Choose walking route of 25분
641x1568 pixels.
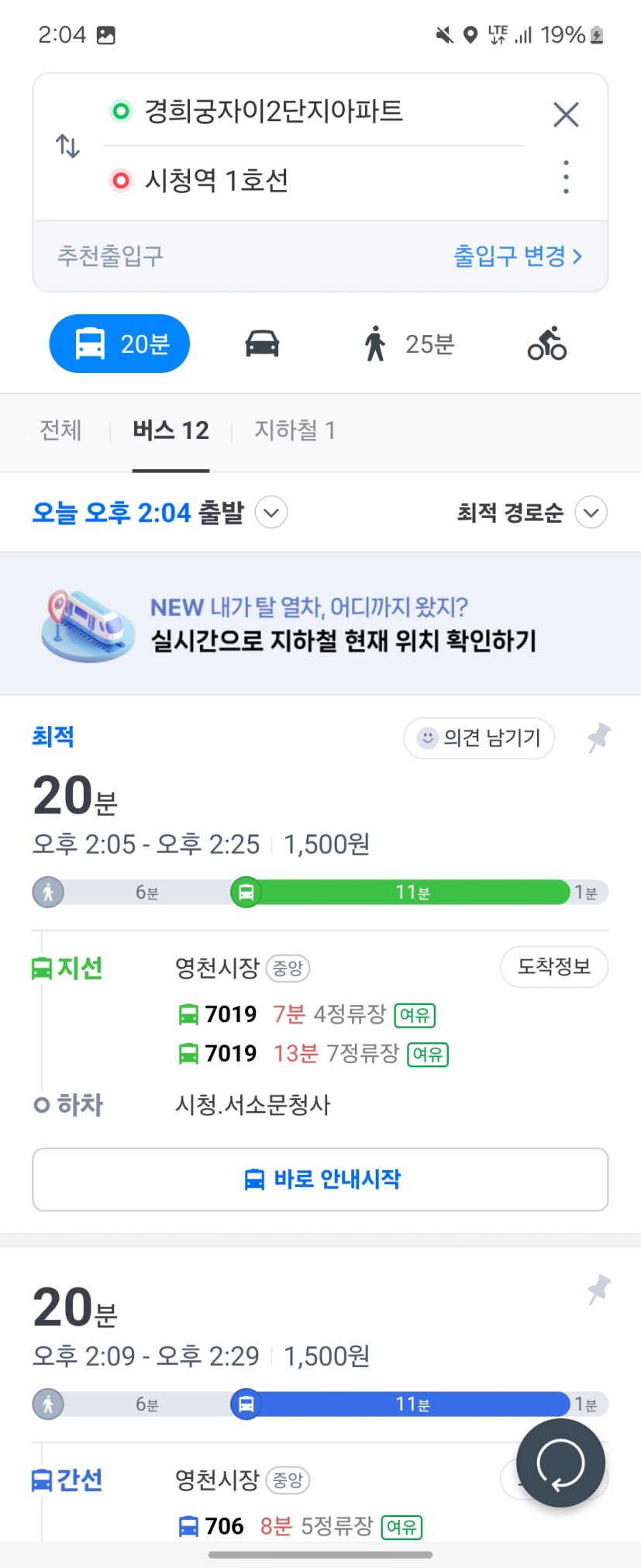409,344
